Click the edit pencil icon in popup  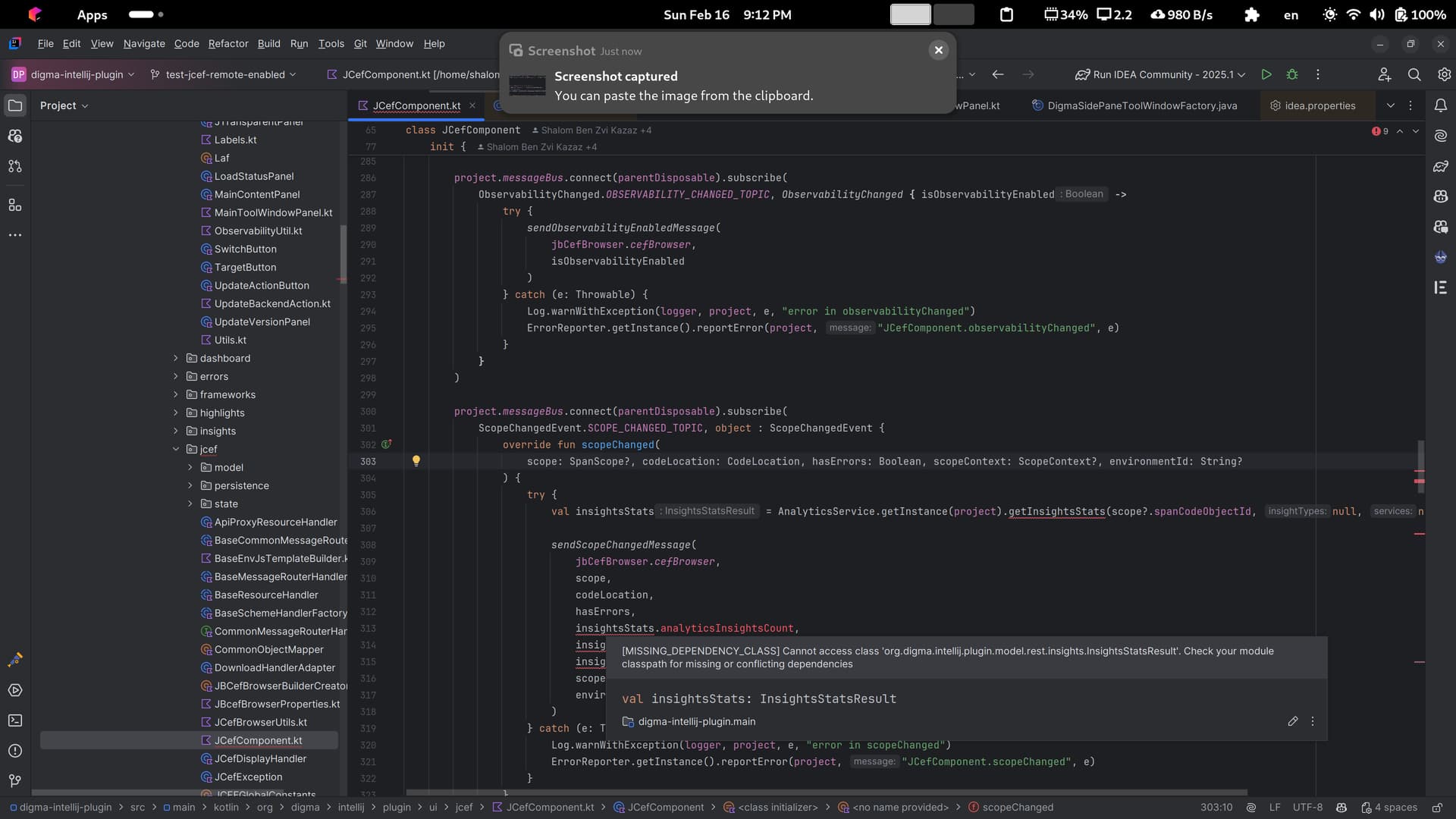coord(1292,721)
